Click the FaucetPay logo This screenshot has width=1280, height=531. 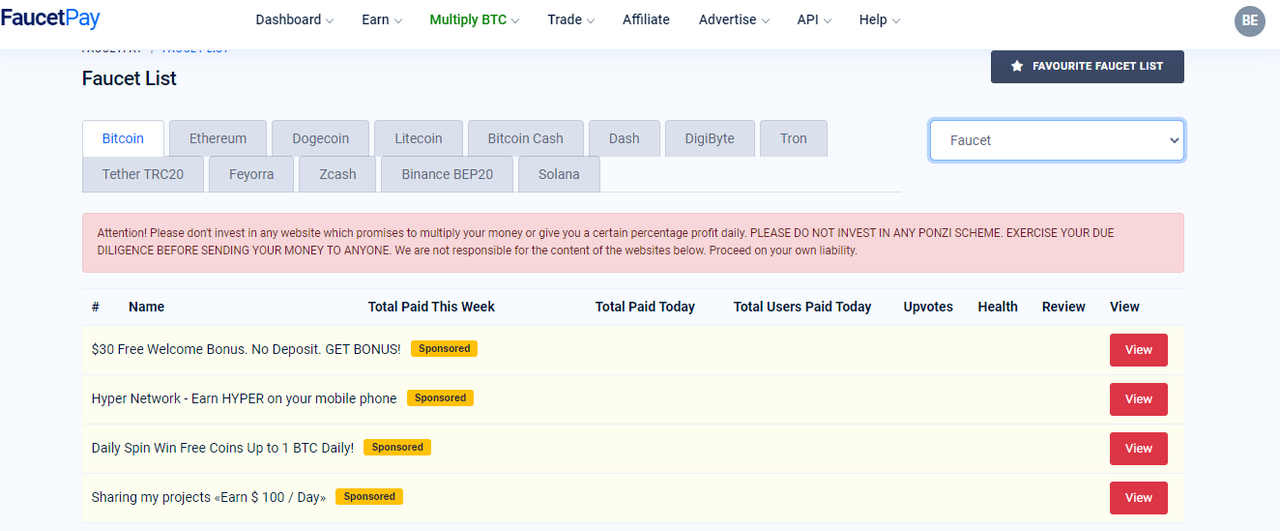50,19
